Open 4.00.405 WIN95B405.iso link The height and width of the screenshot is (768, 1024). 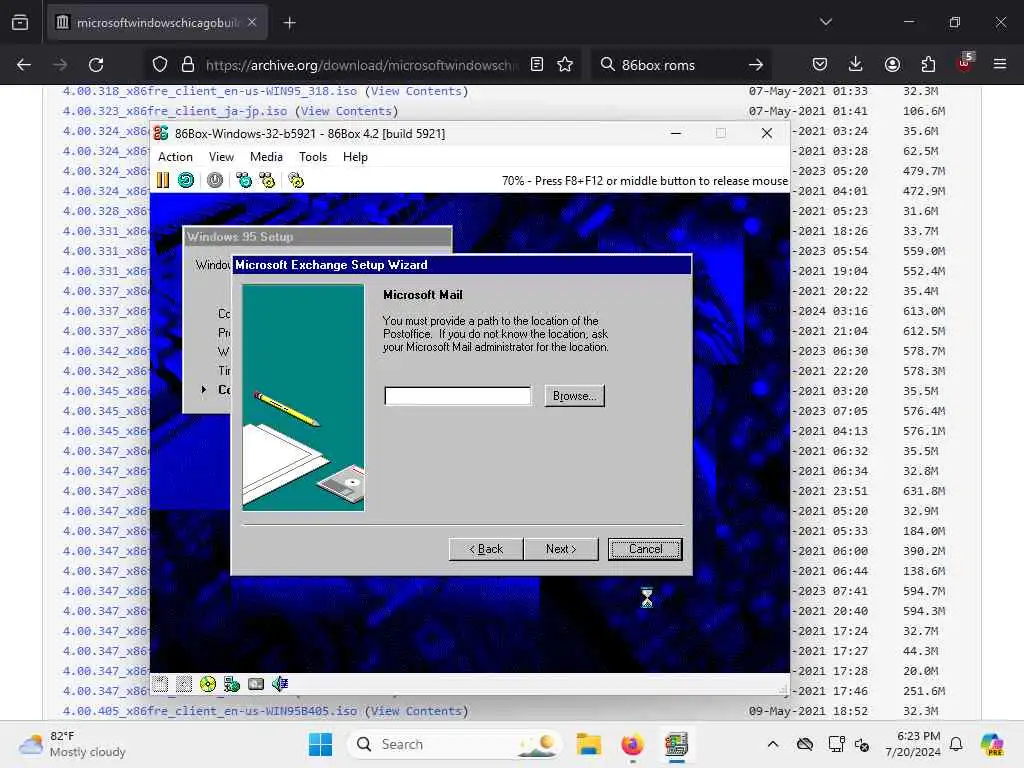coord(210,711)
